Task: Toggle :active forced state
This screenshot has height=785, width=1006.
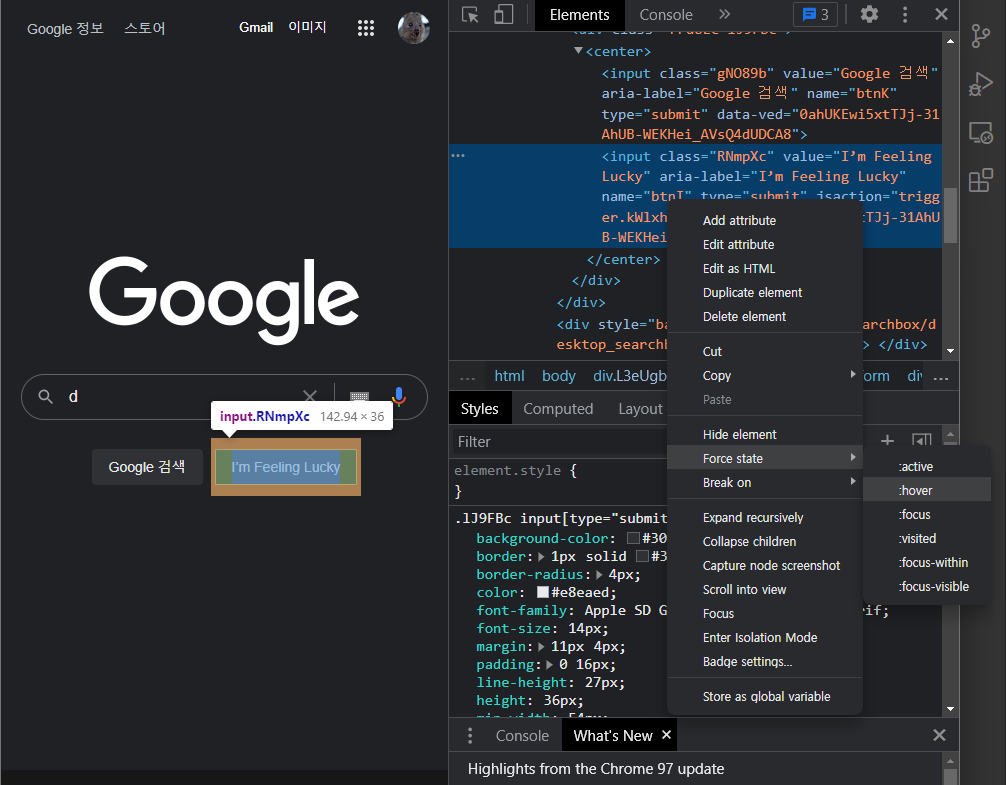Action: tap(927, 466)
